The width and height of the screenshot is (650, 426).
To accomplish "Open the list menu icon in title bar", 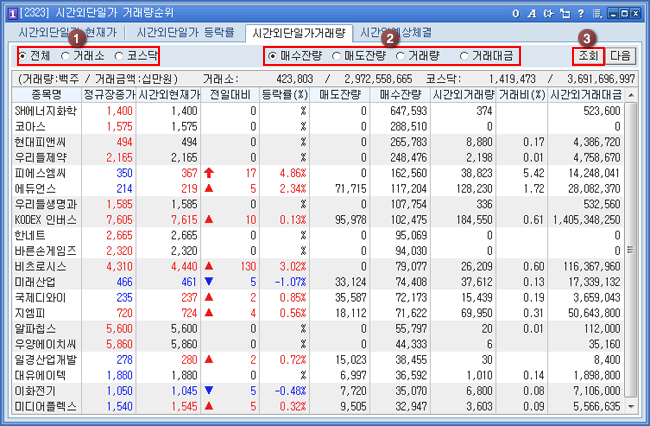I will coord(597,12).
